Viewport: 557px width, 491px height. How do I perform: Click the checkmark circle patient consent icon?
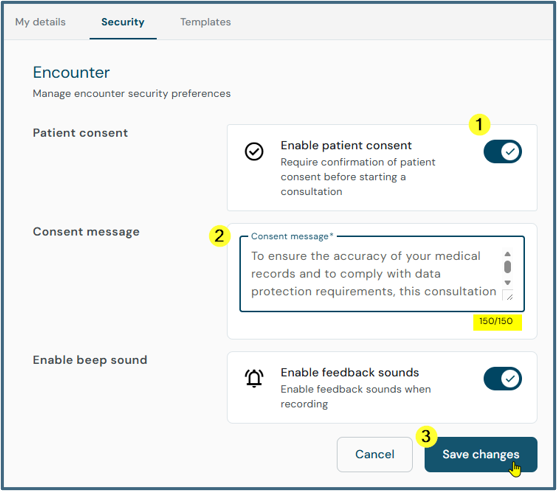coord(254,152)
